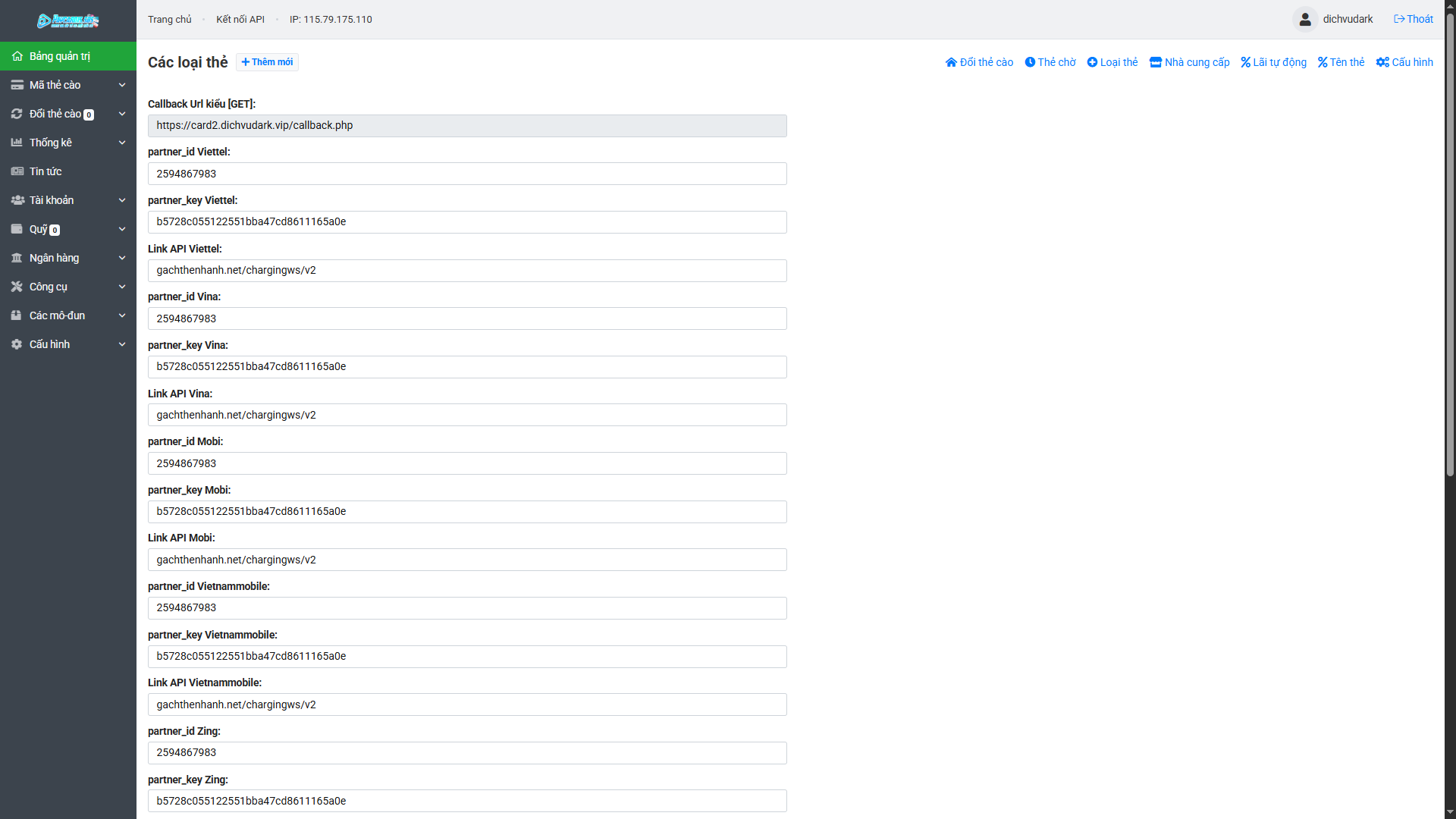Open the Bảng quản trị dashboard menu

click(59, 56)
